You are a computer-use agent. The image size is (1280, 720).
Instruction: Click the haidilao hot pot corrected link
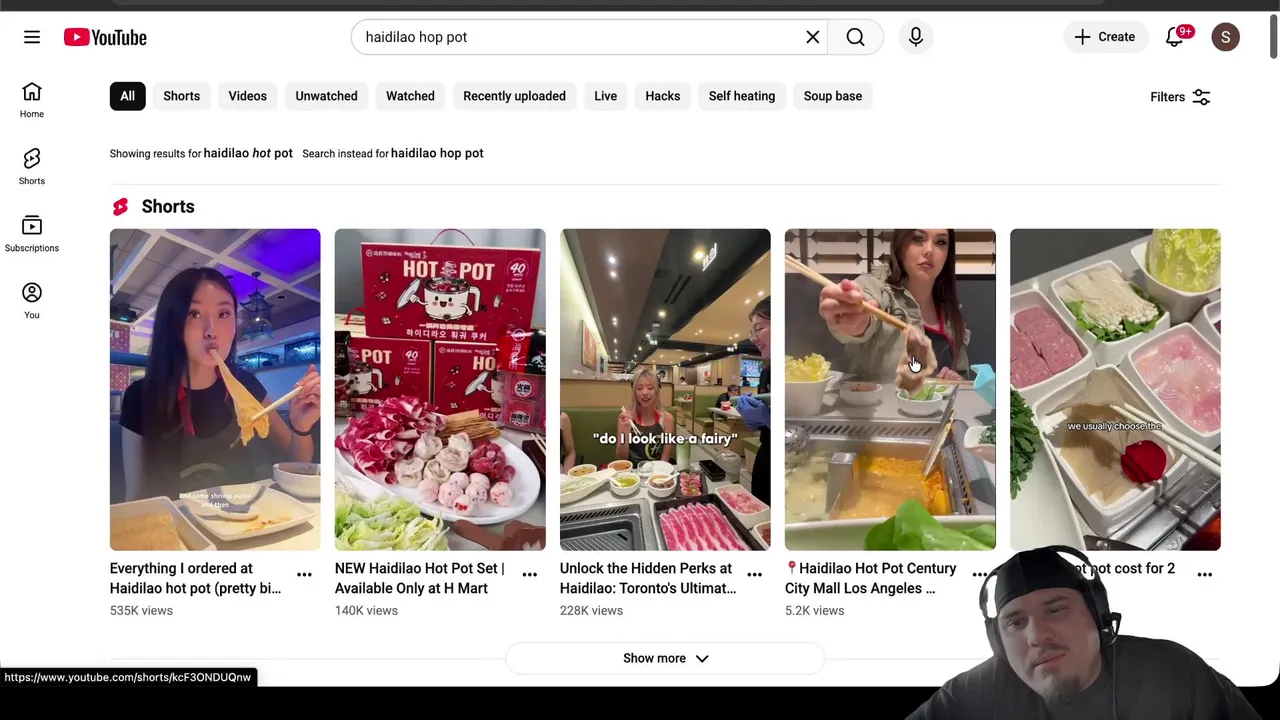click(x=248, y=153)
